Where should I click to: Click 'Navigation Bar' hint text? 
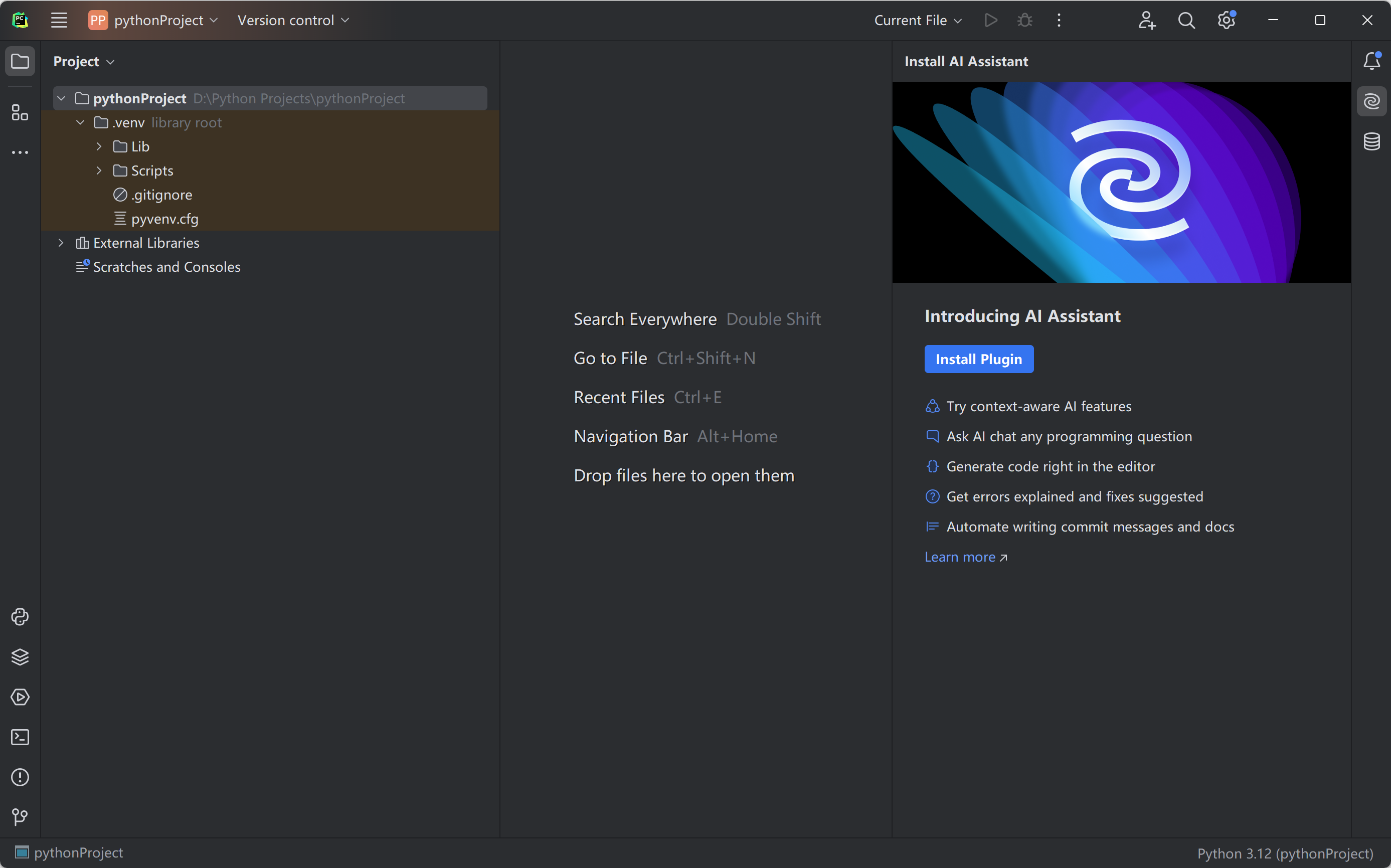click(x=630, y=436)
